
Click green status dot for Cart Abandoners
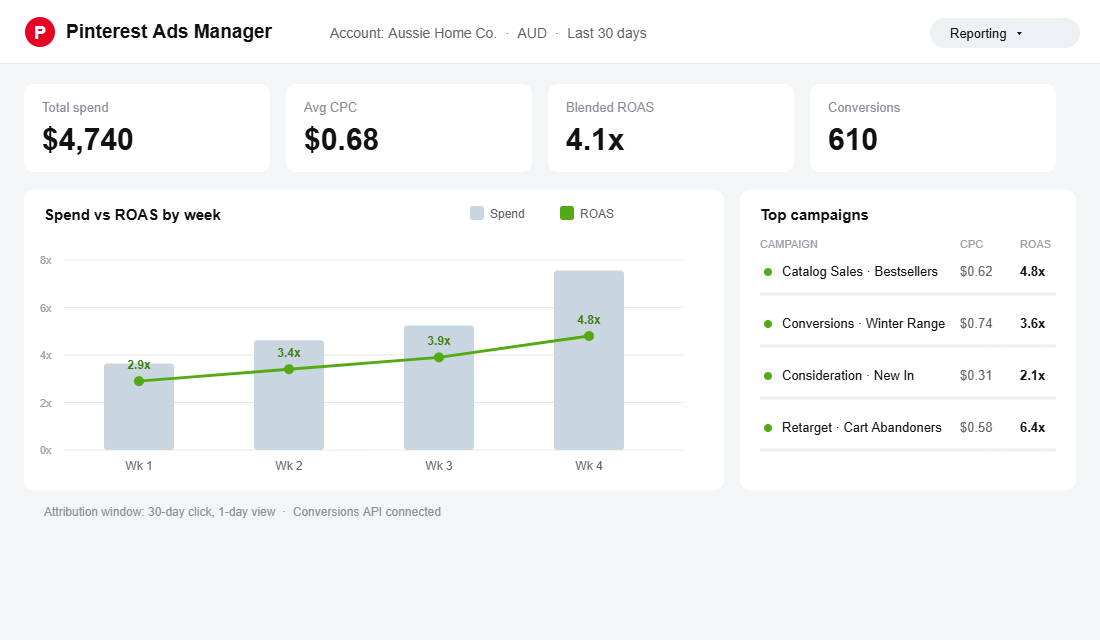(x=768, y=428)
